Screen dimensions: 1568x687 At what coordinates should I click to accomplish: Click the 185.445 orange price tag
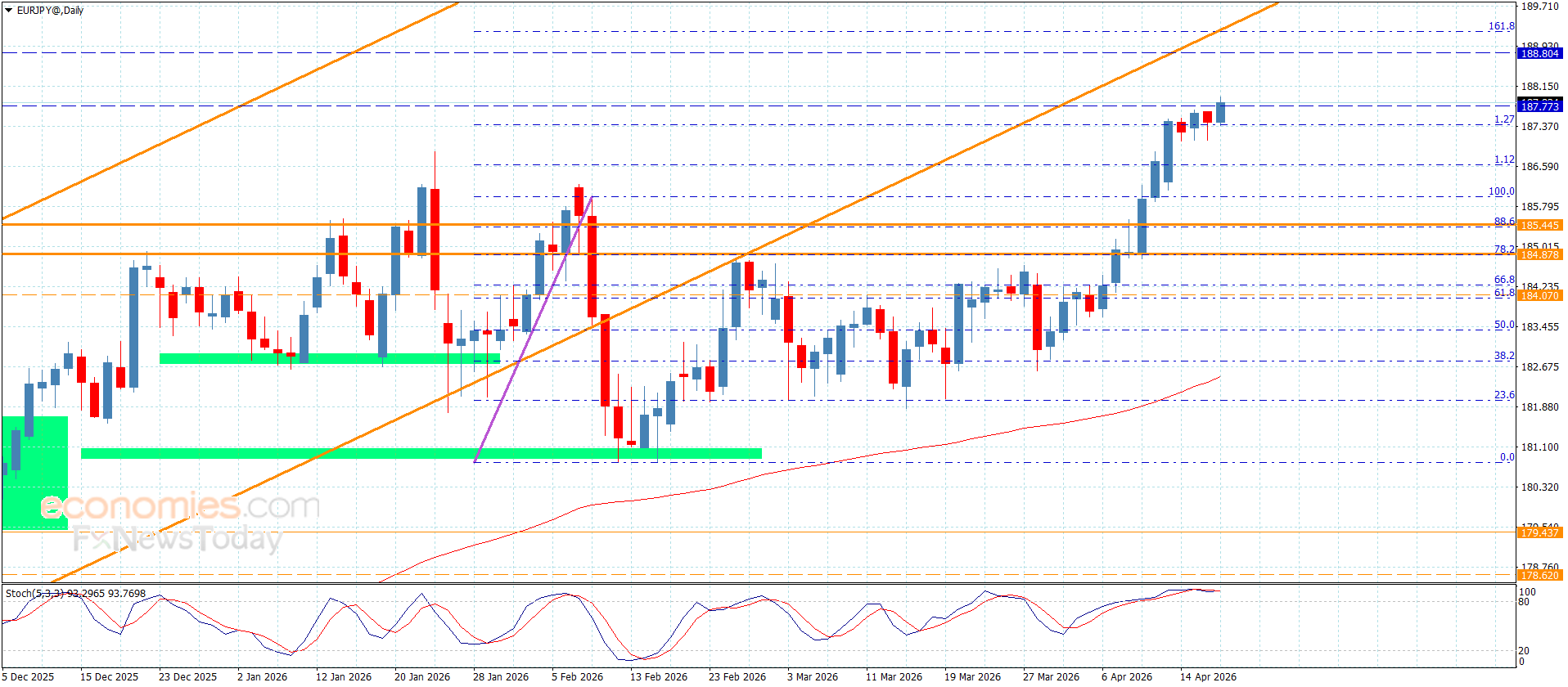pos(1539,225)
